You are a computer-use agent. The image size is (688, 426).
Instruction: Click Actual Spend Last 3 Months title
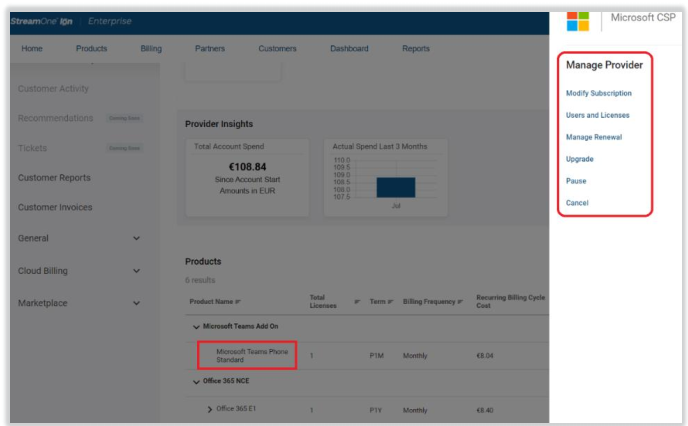pyautogui.click(x=380, y=146)
